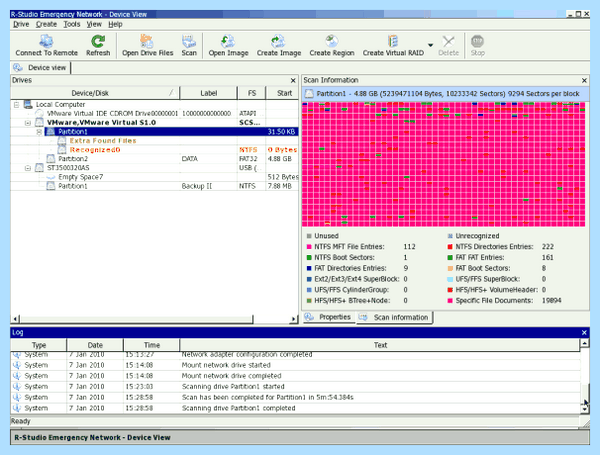Viewport: 600px width, 455px height.
Task: Click the UFS/FFS SuperBlock color swatch
Action: tap(450, 279)
